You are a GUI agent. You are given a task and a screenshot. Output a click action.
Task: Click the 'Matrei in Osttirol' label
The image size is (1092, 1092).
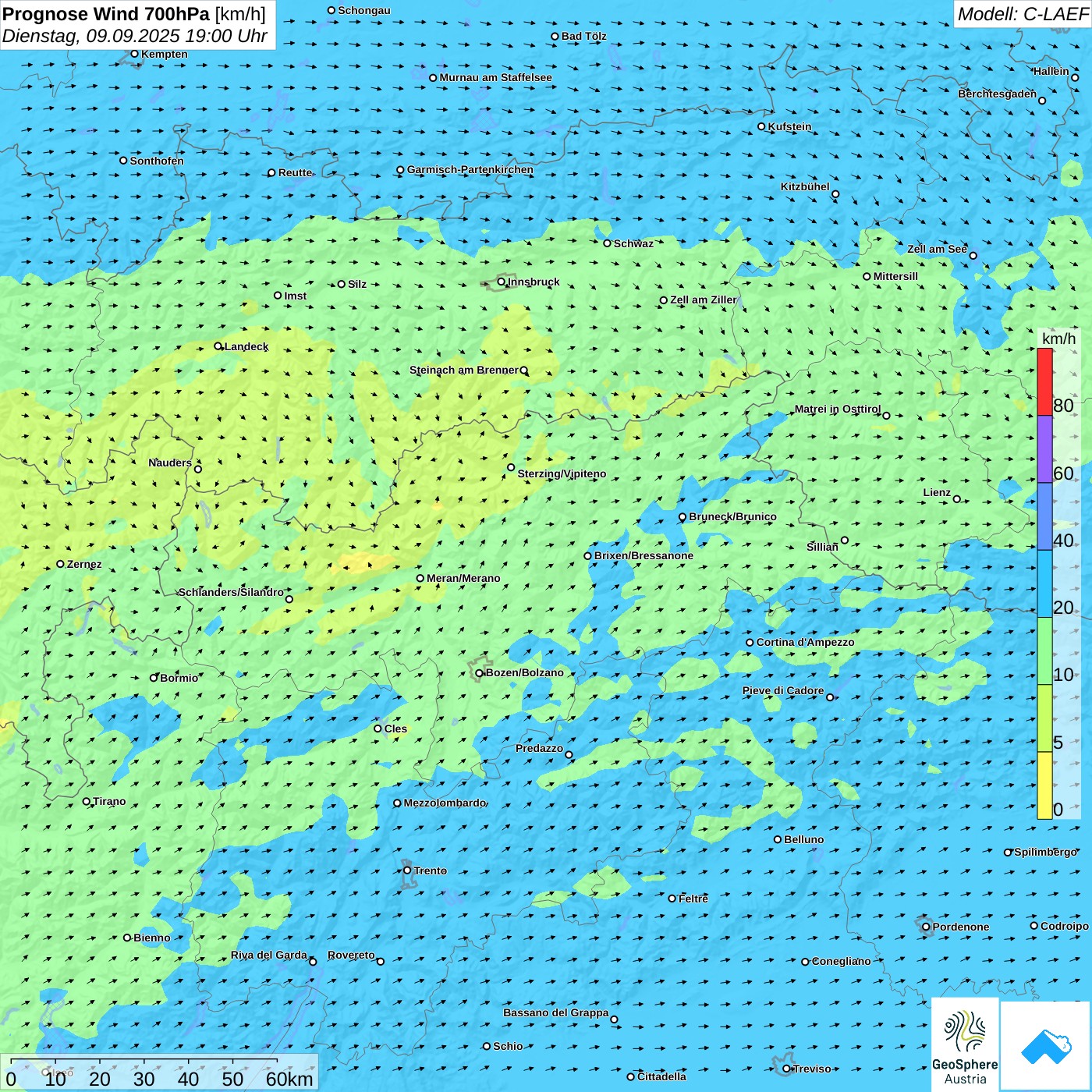click(x=838, y=409)
